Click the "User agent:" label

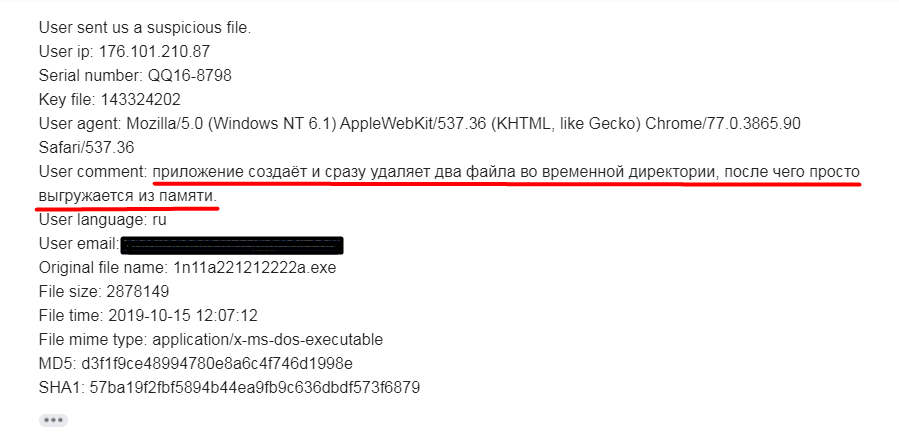[x=80, y=123]
